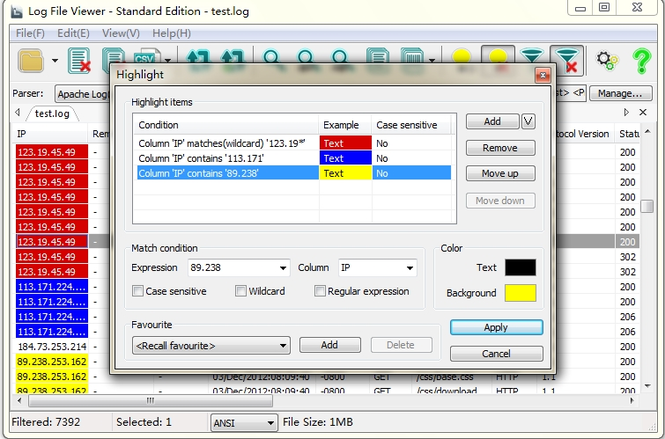Click the horizontal scrollbar thumb in log table

[151, 400]
